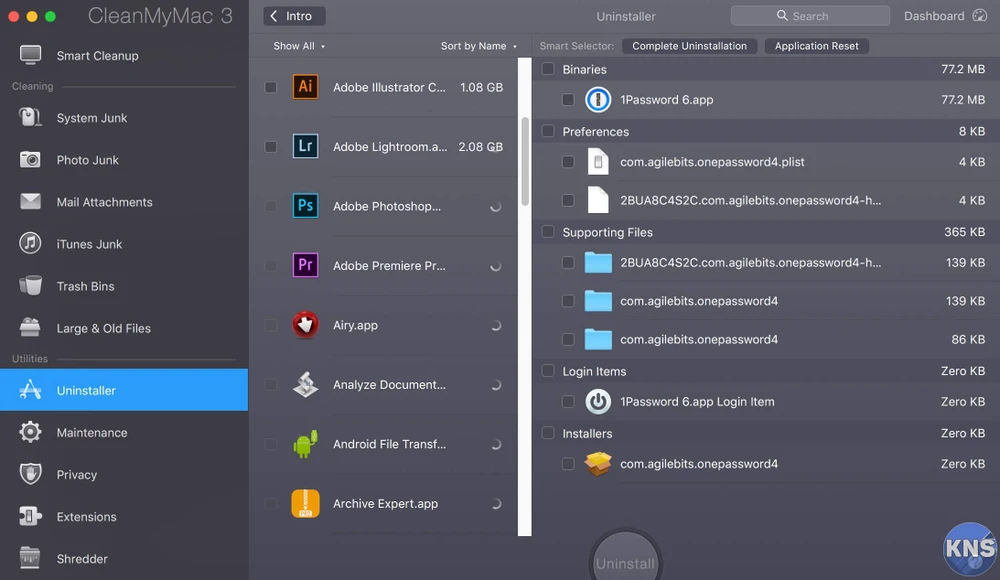Image resolution: width=1000 pixels, height=580 pixels.
Task: Tick the 1Password 6.app checkbox
Action: [x=568, y=100]
